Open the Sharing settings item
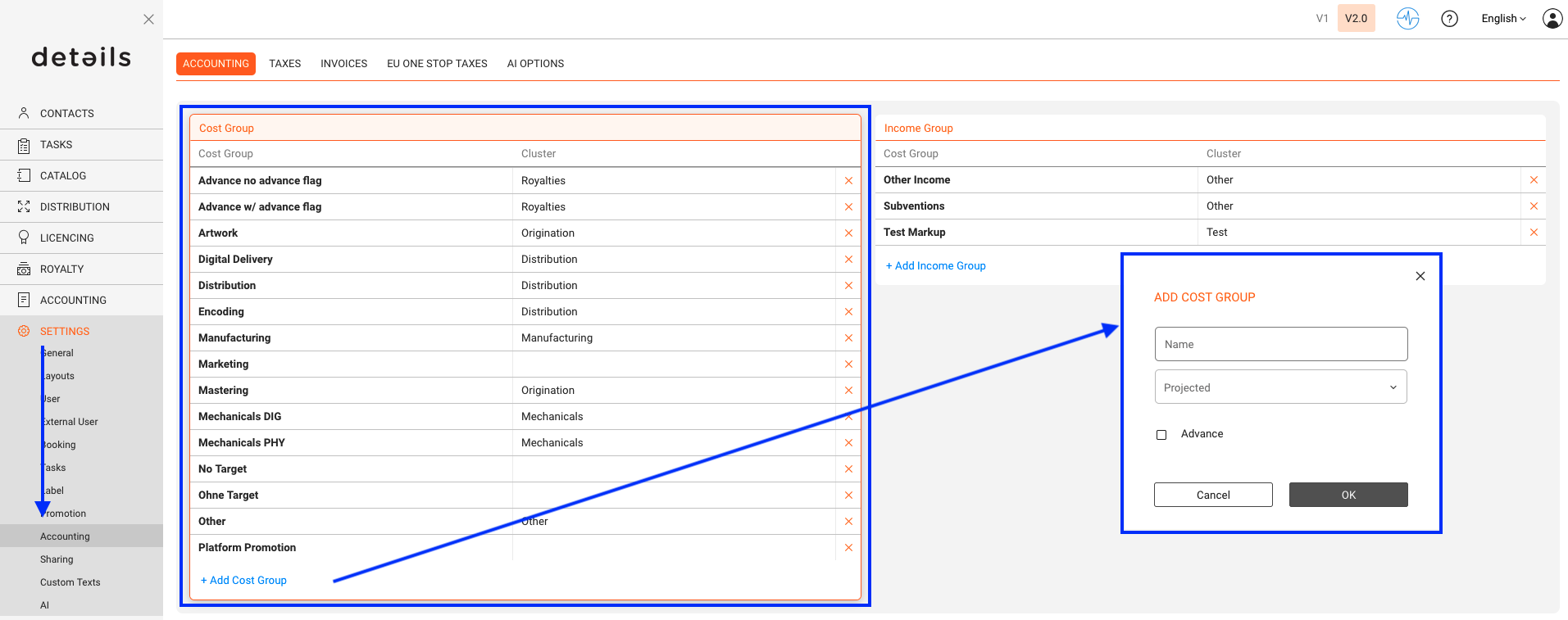1568x620 pixels. (x=57, y=559)
